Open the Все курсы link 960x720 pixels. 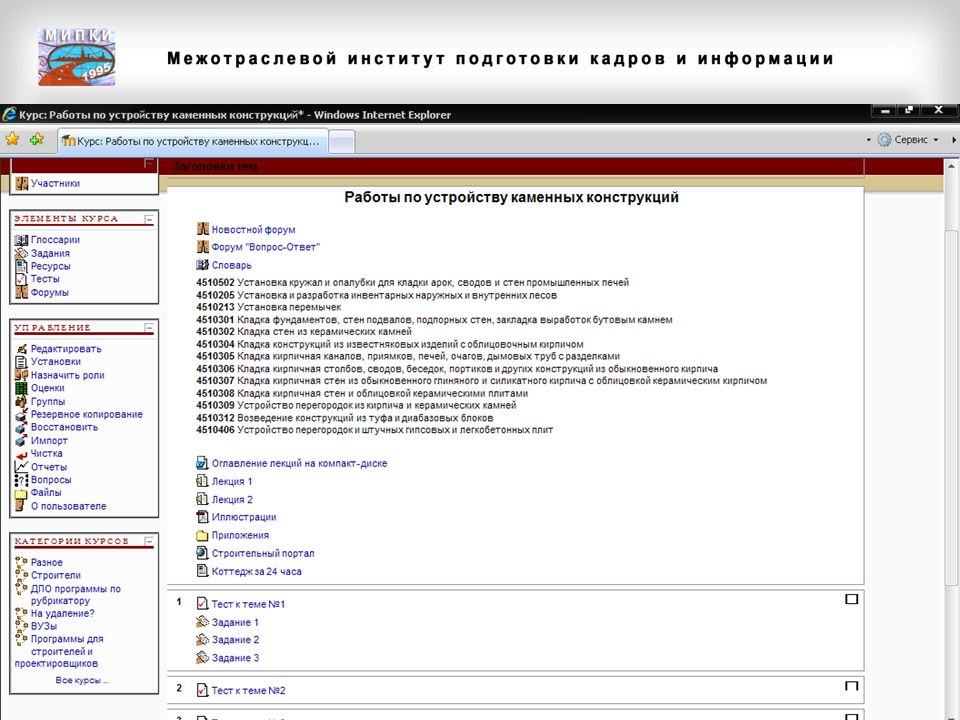tap(81, 680)
